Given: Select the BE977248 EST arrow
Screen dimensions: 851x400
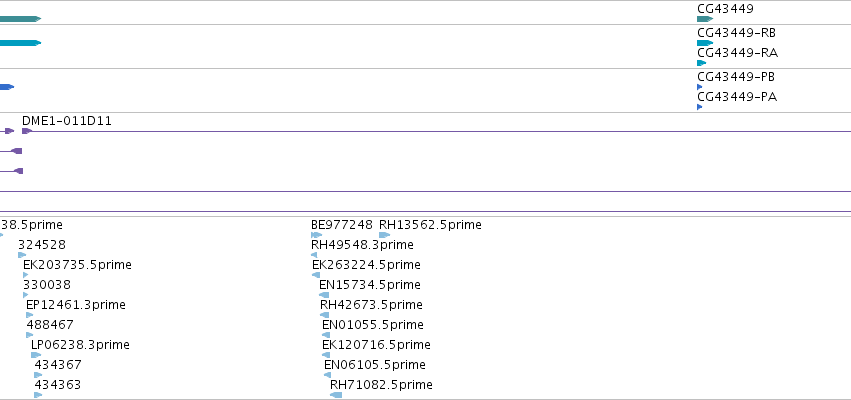Looking at the screenshot, I should pyautogui.click(x=316, y=235).
